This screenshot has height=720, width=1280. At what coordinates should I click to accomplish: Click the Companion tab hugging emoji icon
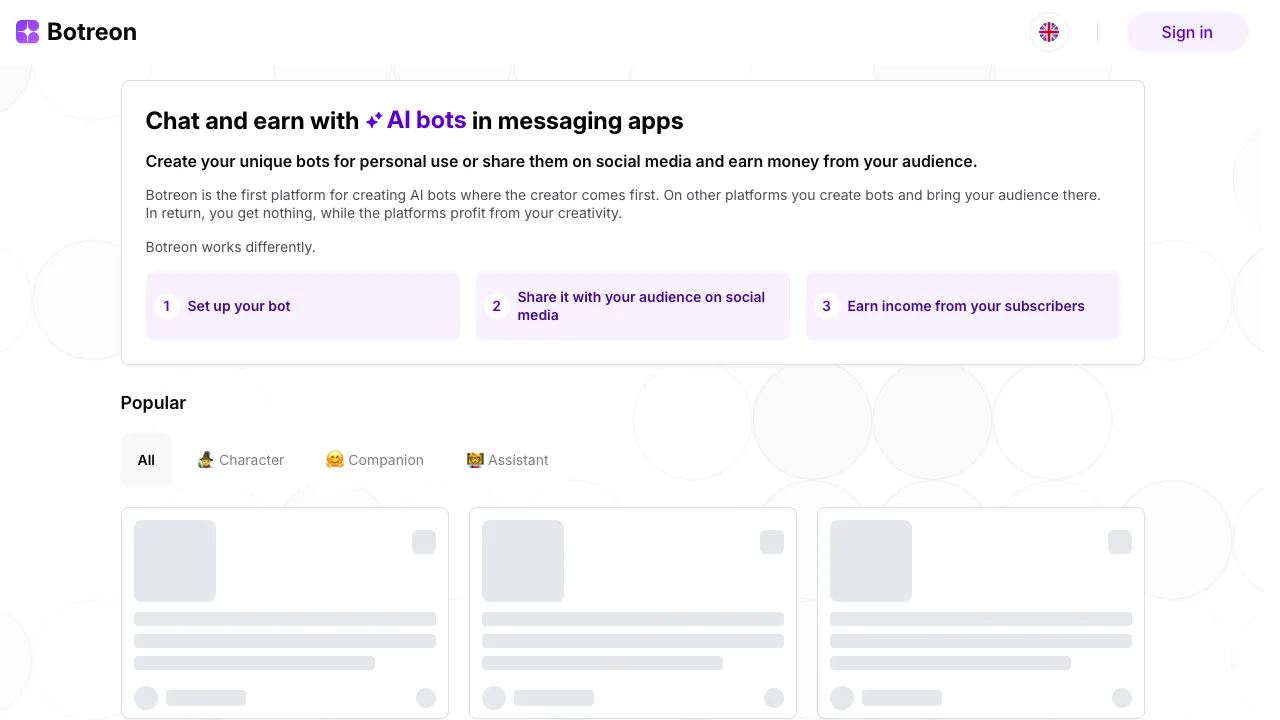pos(335,460)
